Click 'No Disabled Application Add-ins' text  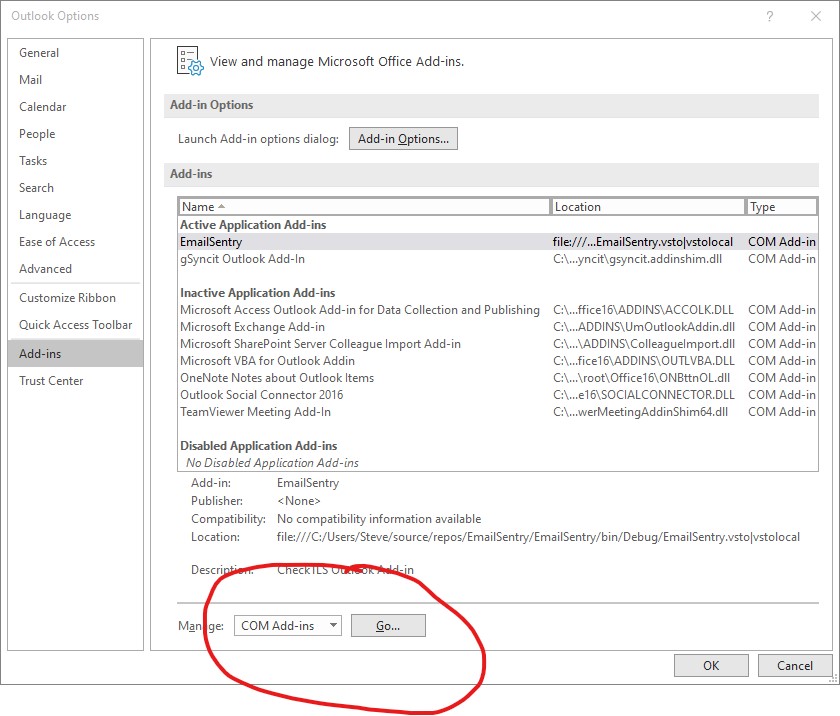(x=272, y=463)
